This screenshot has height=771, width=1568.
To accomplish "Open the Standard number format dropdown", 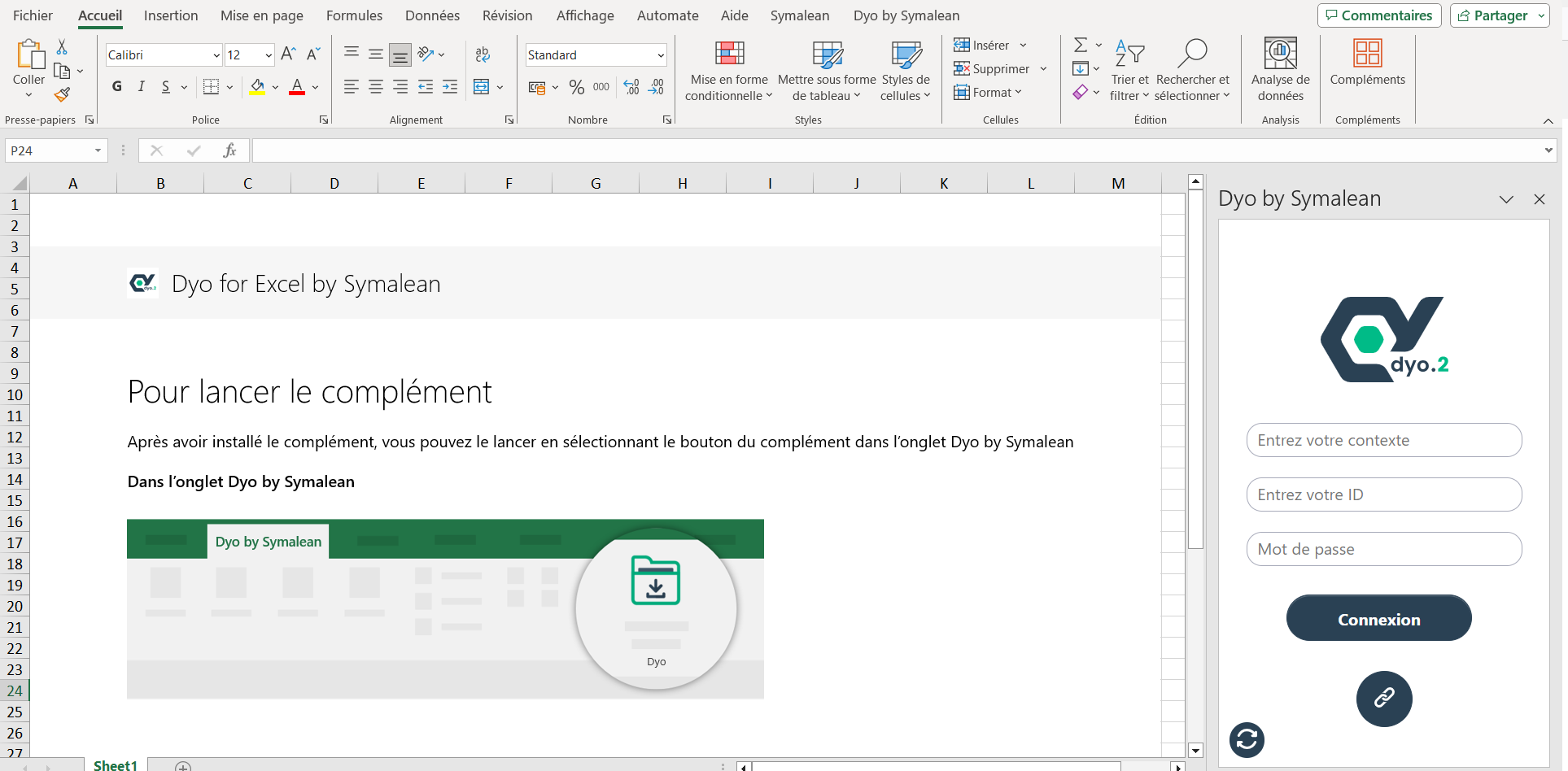I will [661, 55].
